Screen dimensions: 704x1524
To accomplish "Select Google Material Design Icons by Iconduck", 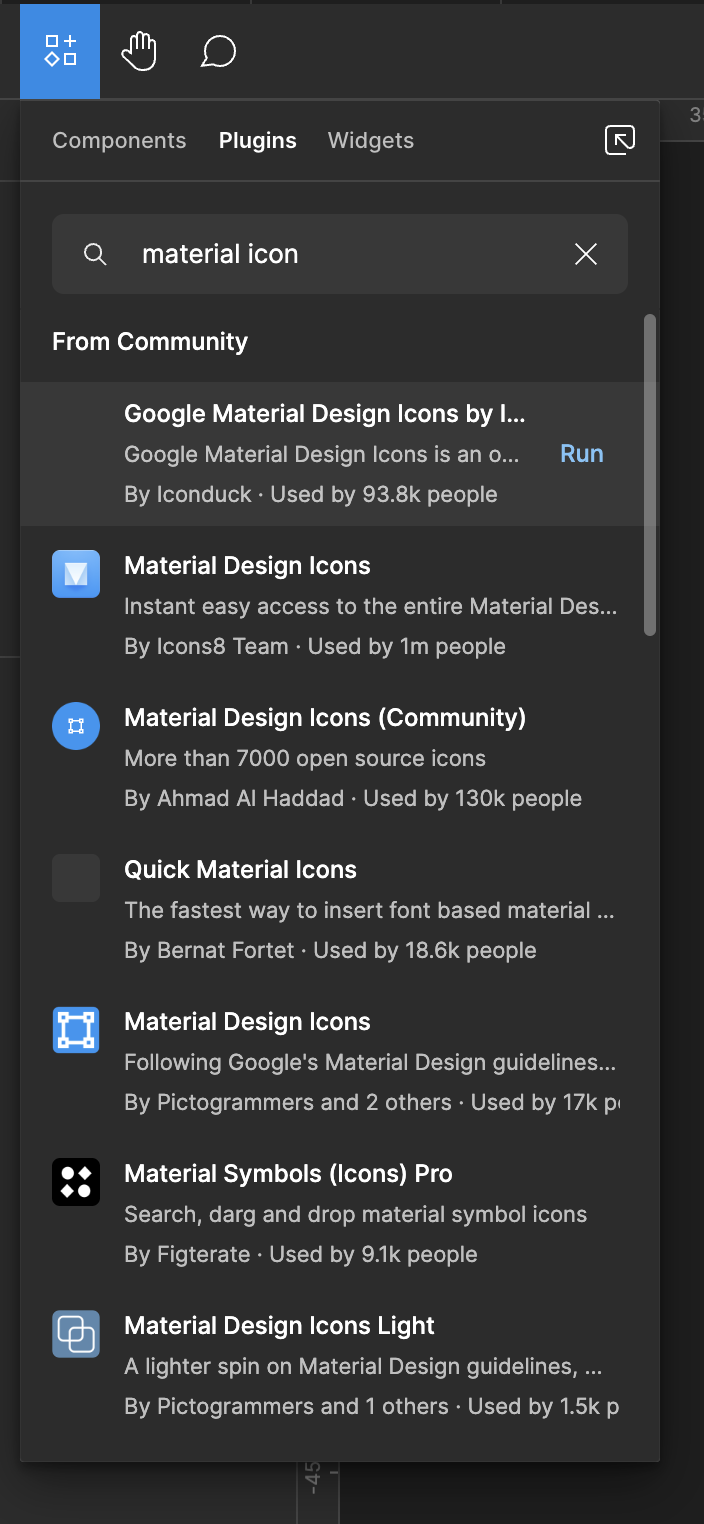I will (x=340, y=454).
